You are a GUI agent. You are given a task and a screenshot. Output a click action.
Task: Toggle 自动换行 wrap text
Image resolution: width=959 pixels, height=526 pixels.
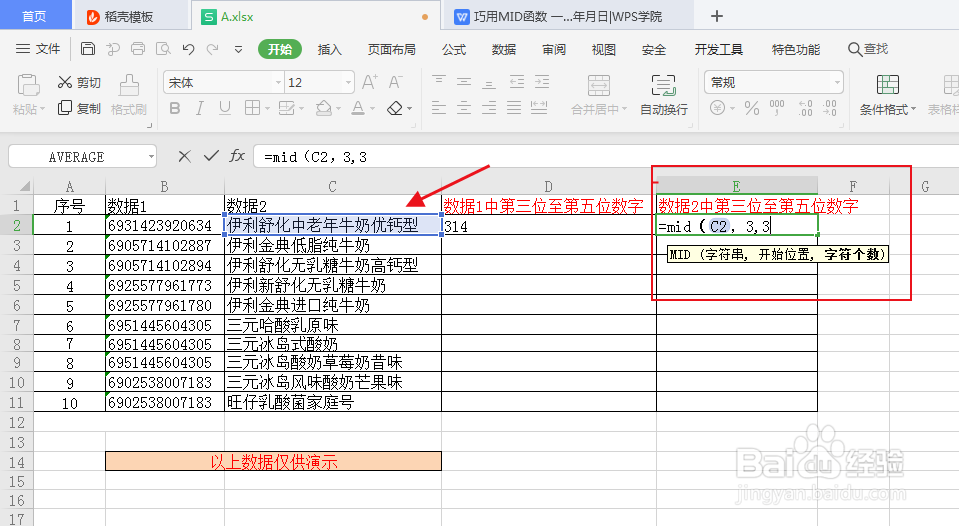[664, 94]
